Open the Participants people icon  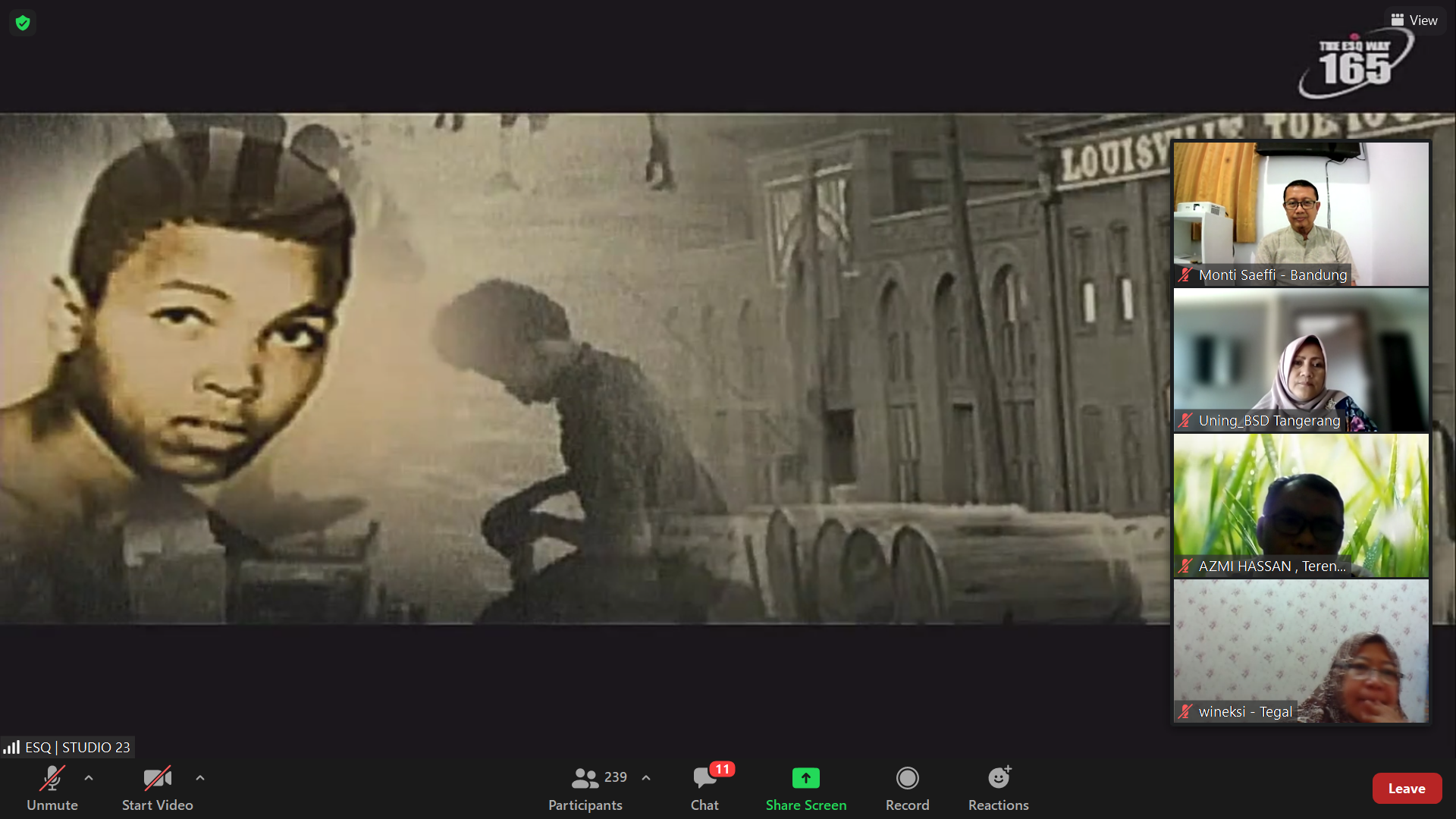click(585, 778)
